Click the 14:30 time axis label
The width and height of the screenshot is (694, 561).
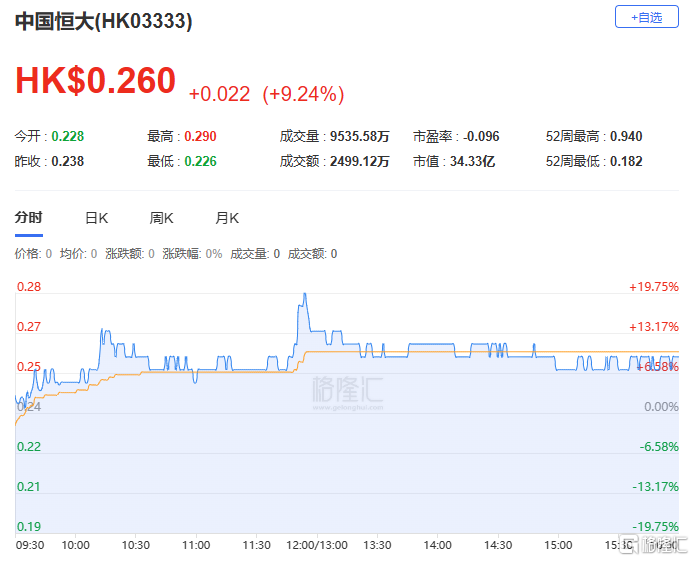click(x=498, y=545)
